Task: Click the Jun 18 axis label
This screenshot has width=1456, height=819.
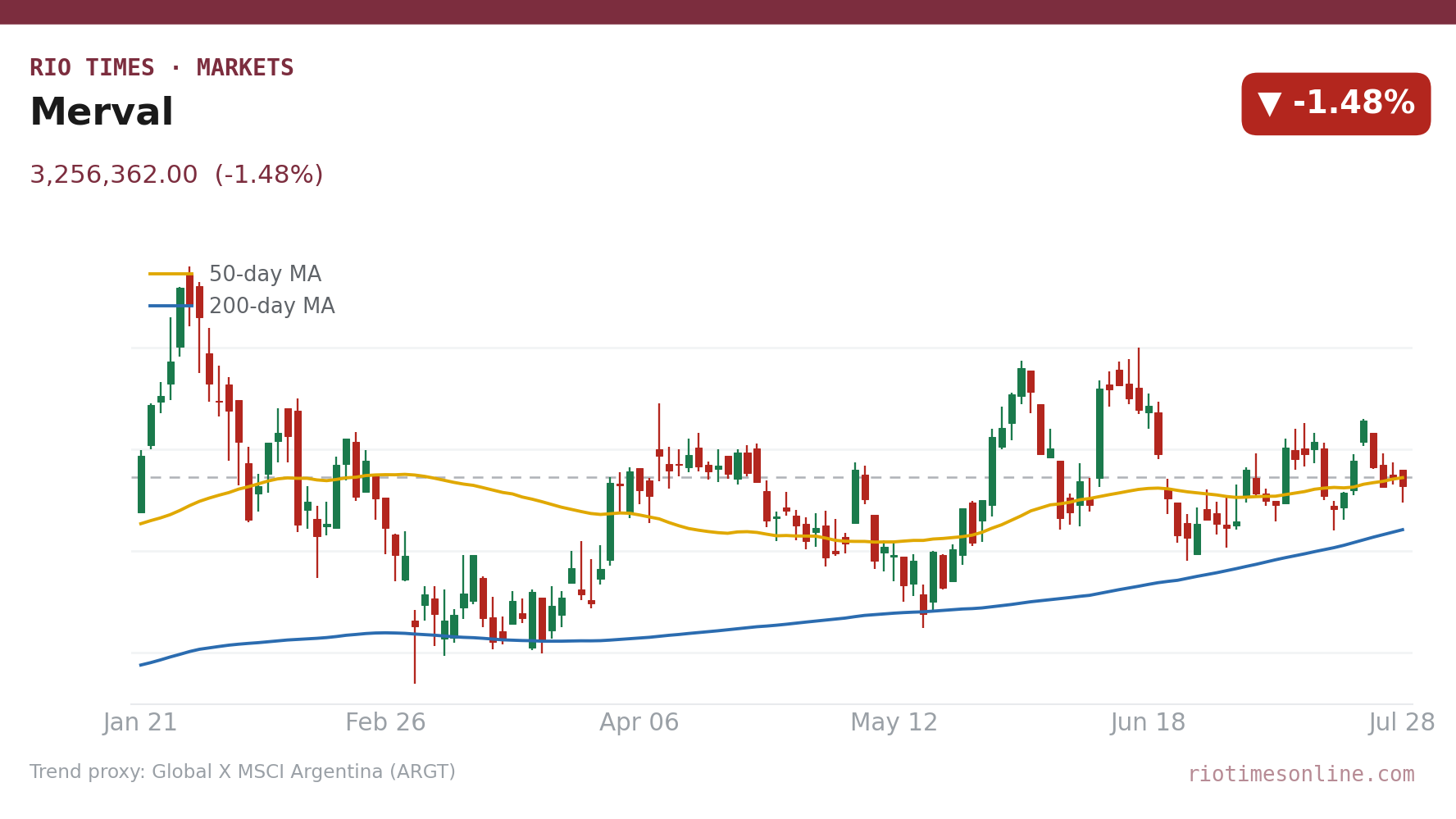Action: pos(1148,723)
